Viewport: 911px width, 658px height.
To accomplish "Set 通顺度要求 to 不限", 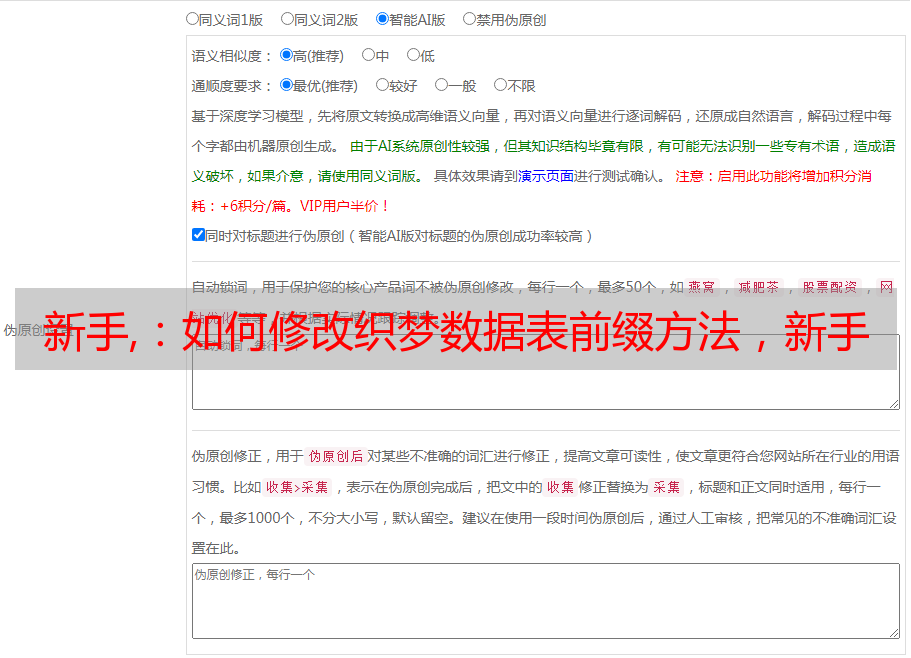I will pyautogui.click(x=500, y=85).
